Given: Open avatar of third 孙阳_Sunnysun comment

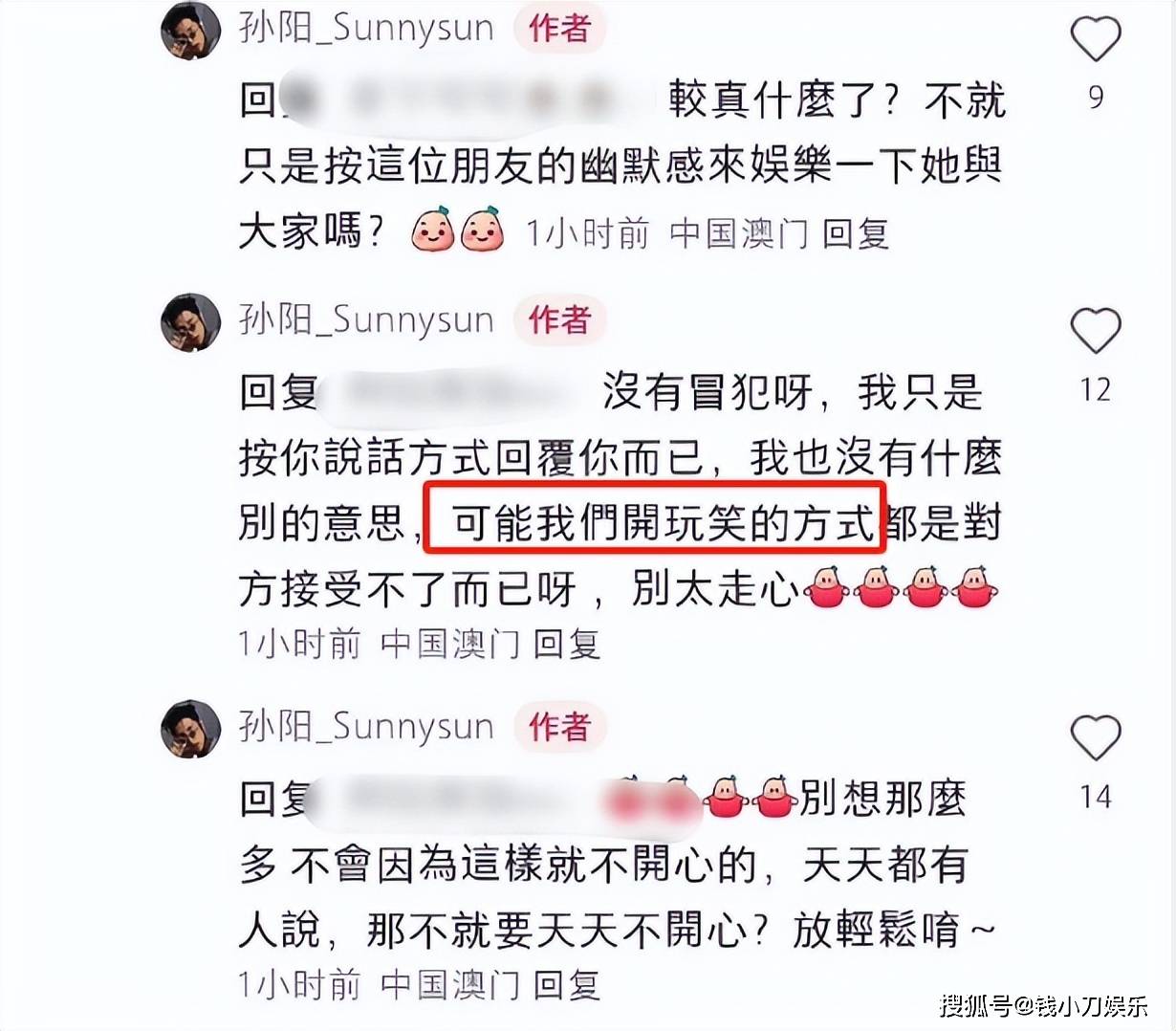Looking at the screenshot, I should click(x=191, y=729).
